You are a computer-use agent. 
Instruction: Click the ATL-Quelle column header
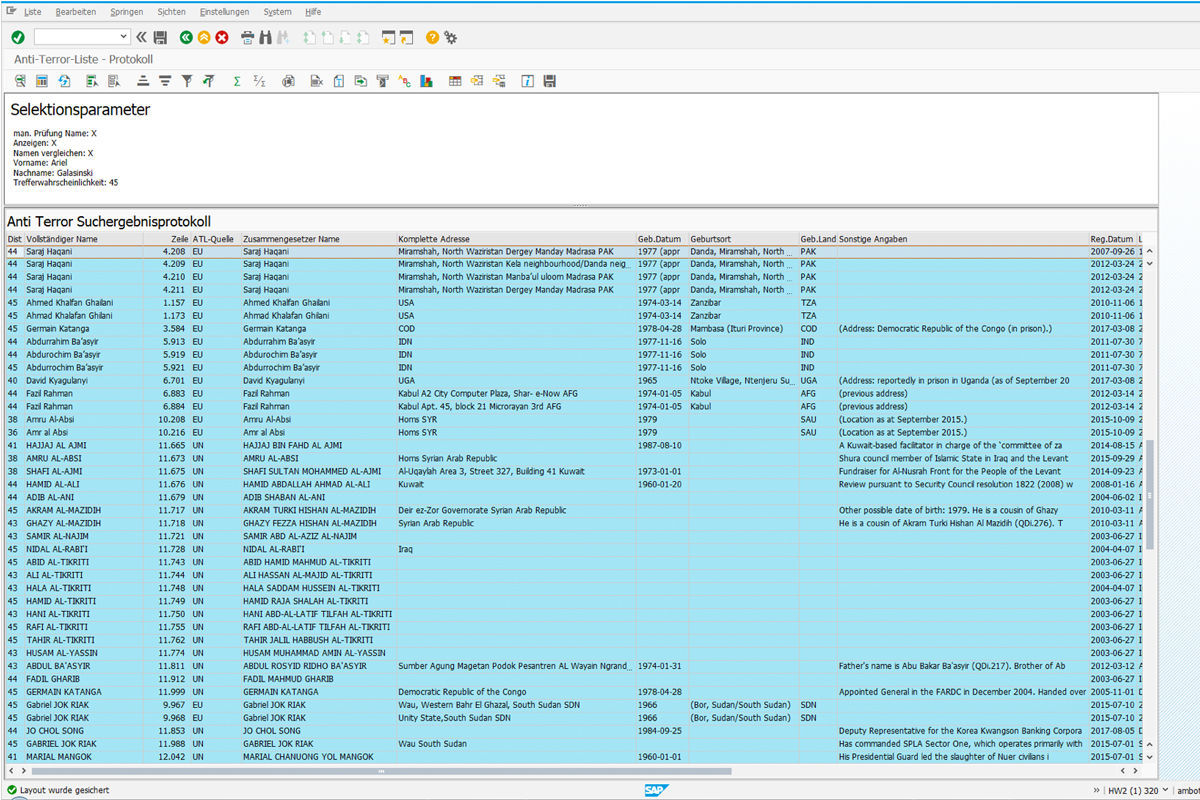215,239
